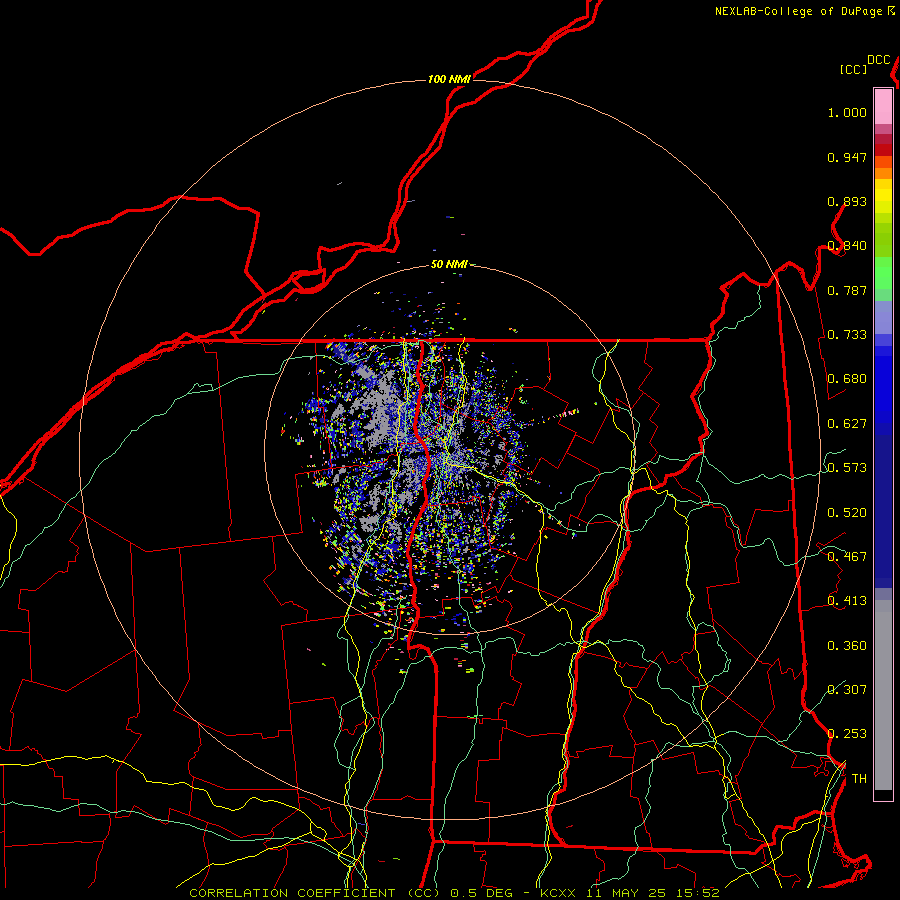Click the 1.000 value on the color scale

pos(847,113)
